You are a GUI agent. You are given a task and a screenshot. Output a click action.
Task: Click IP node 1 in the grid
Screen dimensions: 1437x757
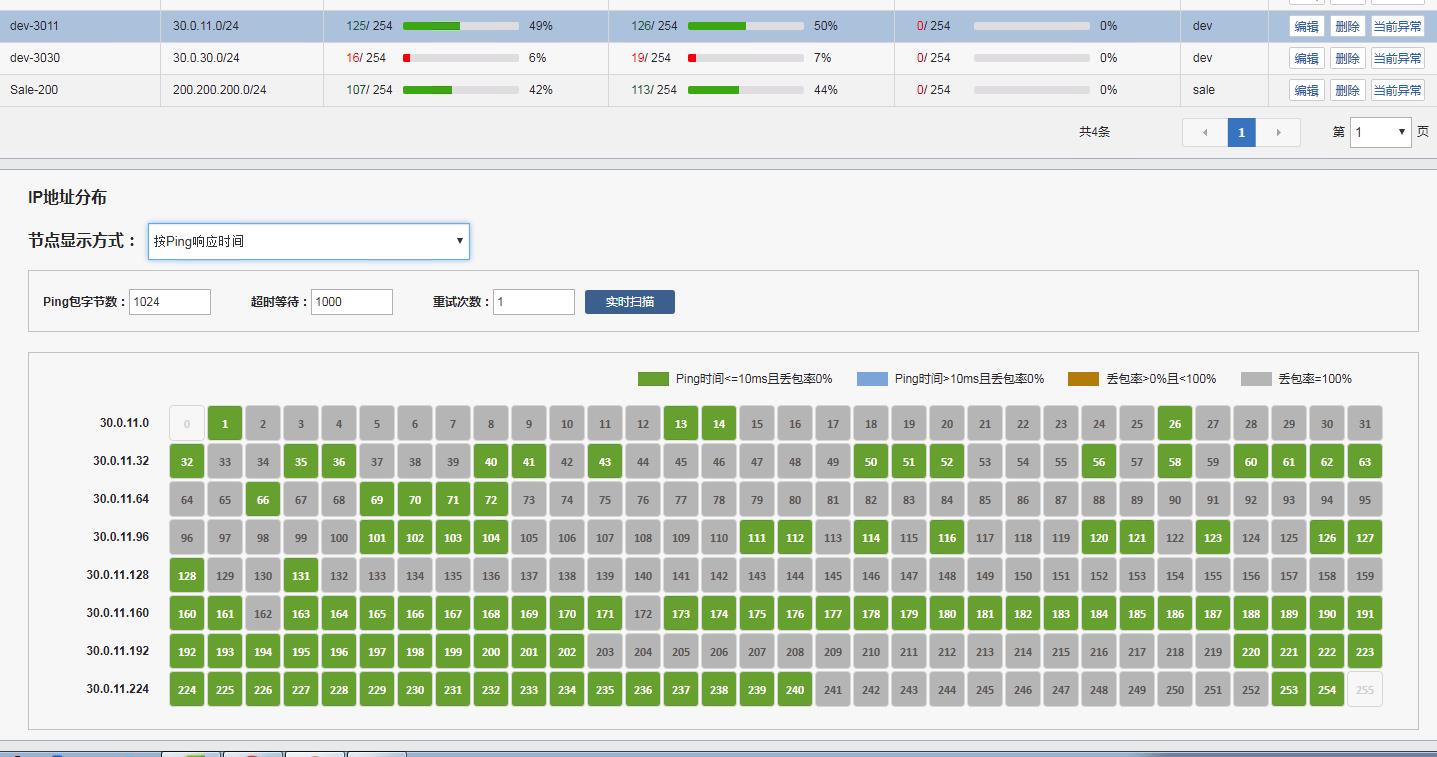225,423
